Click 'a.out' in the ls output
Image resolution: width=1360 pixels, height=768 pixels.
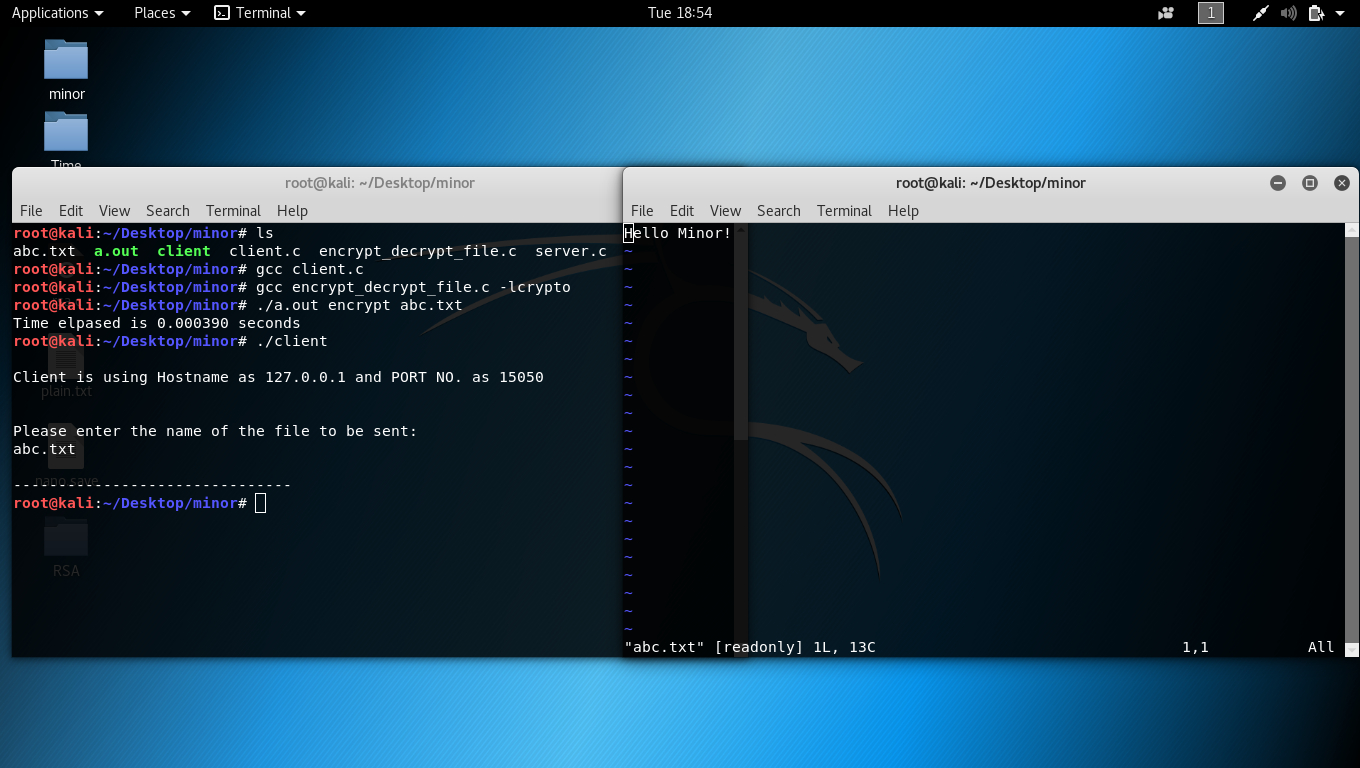point(116,251)
